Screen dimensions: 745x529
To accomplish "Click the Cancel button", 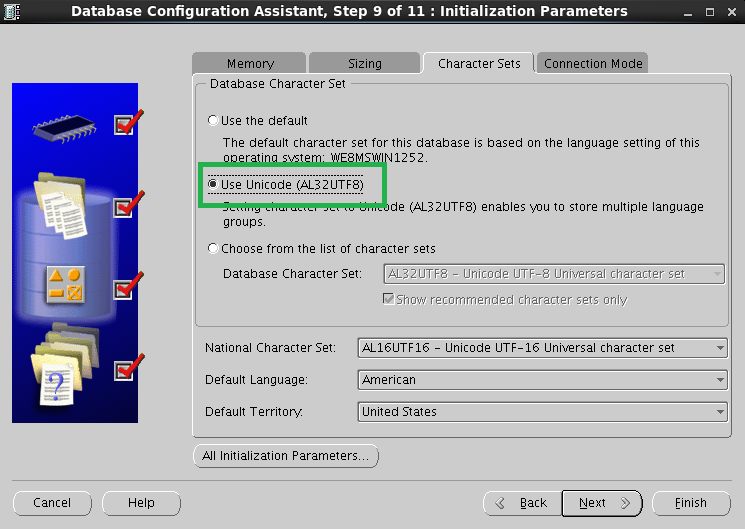I will pyautogui.click(x=52, y=503).
